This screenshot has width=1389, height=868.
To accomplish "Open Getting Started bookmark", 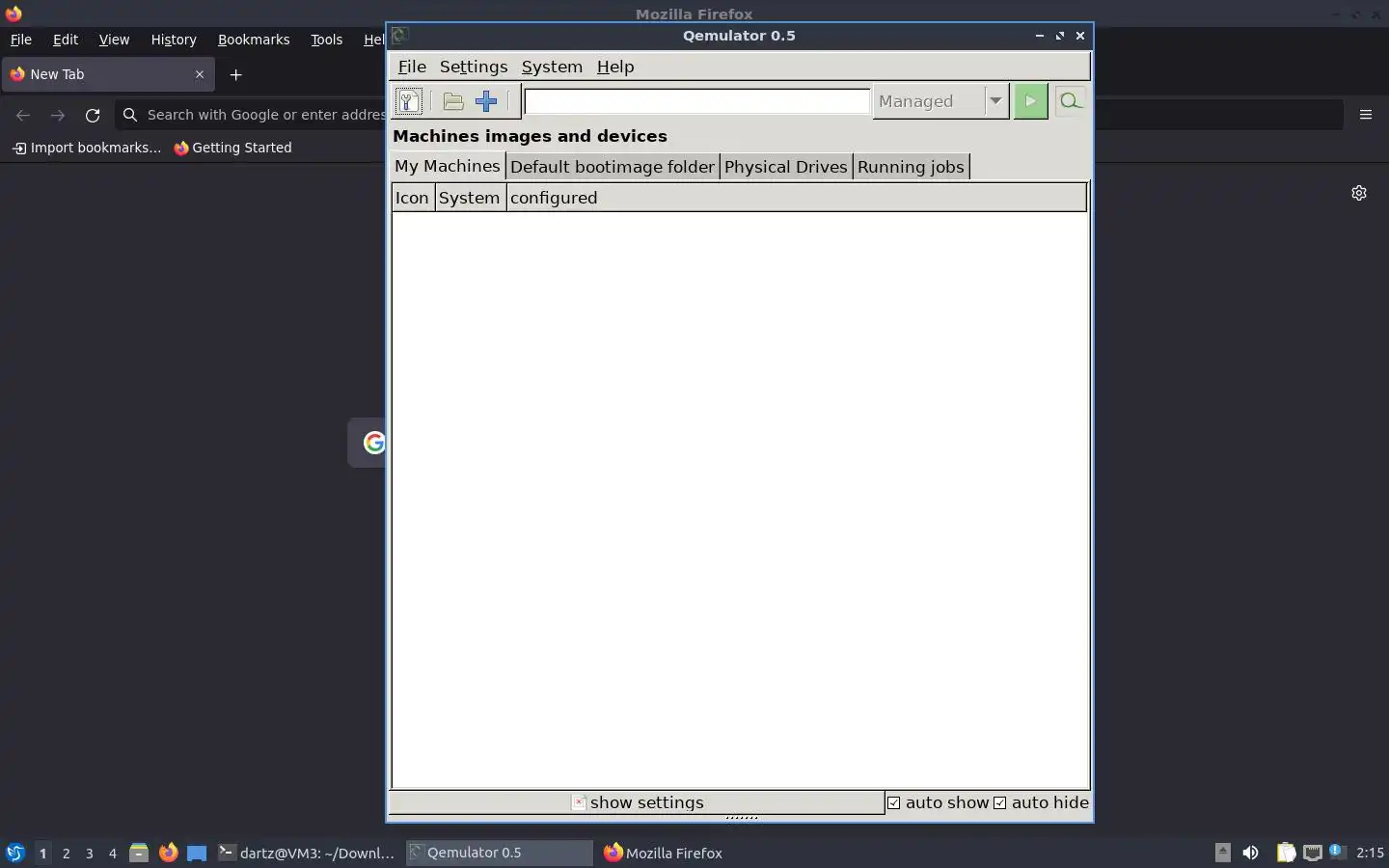I will (x=232, y=148).
